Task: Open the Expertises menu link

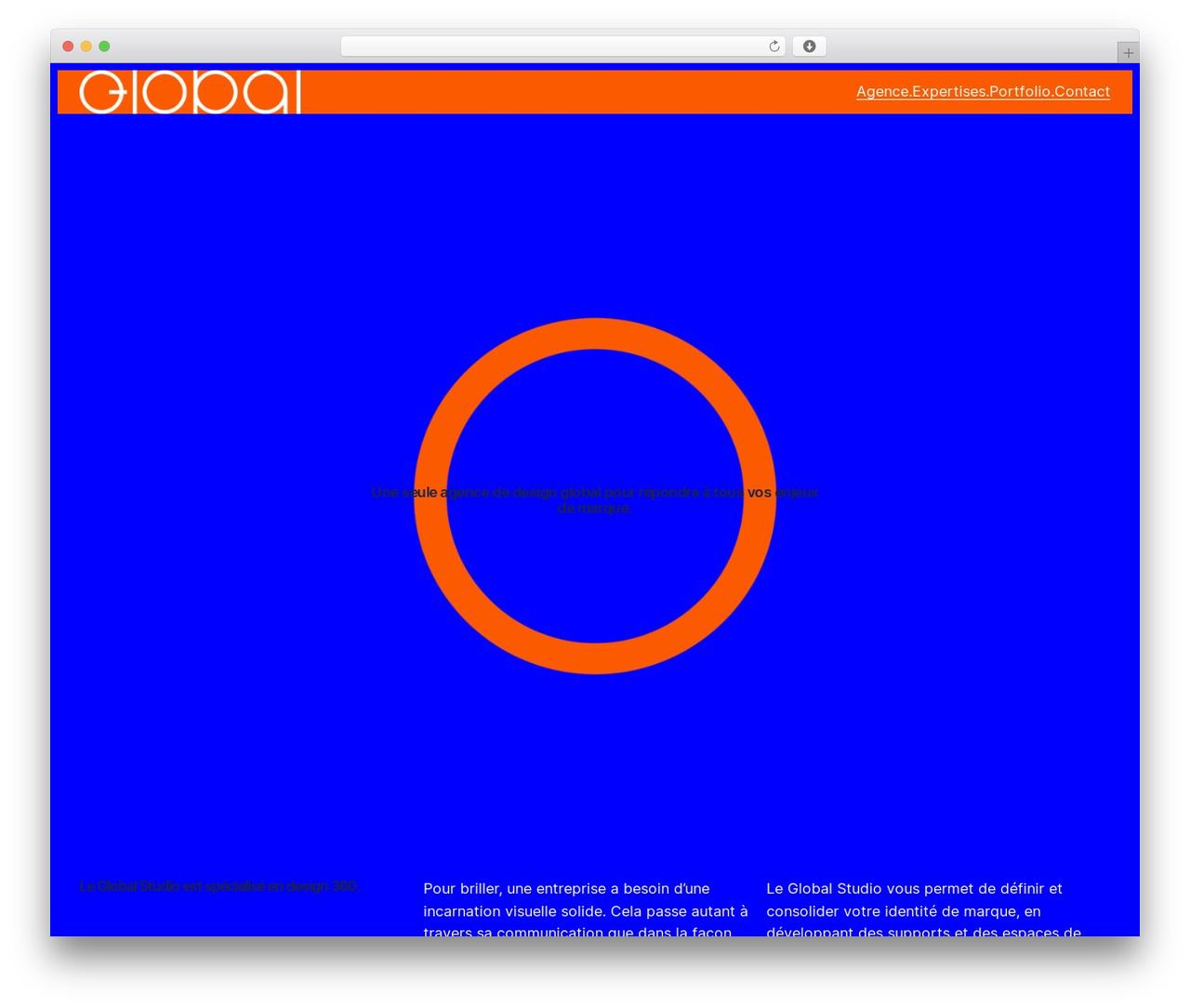Action: click(949, 91)
